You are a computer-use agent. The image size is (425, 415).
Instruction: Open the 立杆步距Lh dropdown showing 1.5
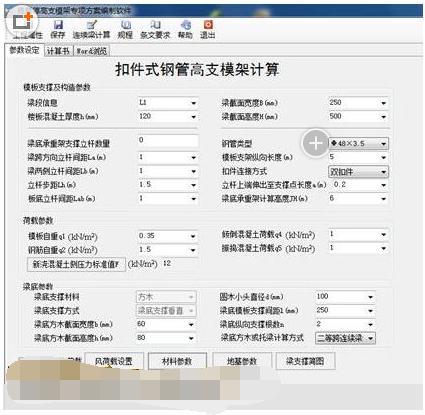[168, 185]
